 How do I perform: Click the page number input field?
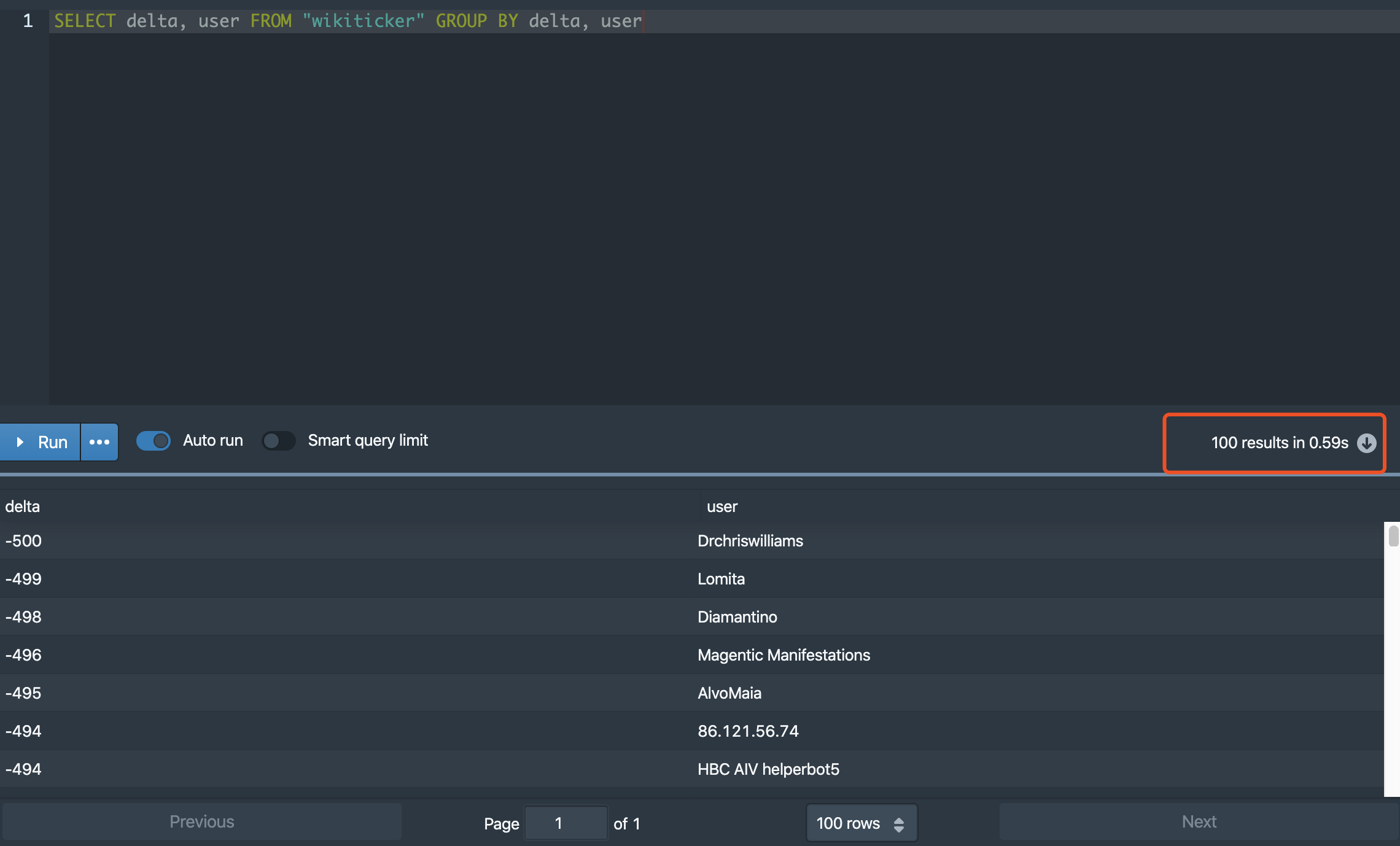[565, 823]
